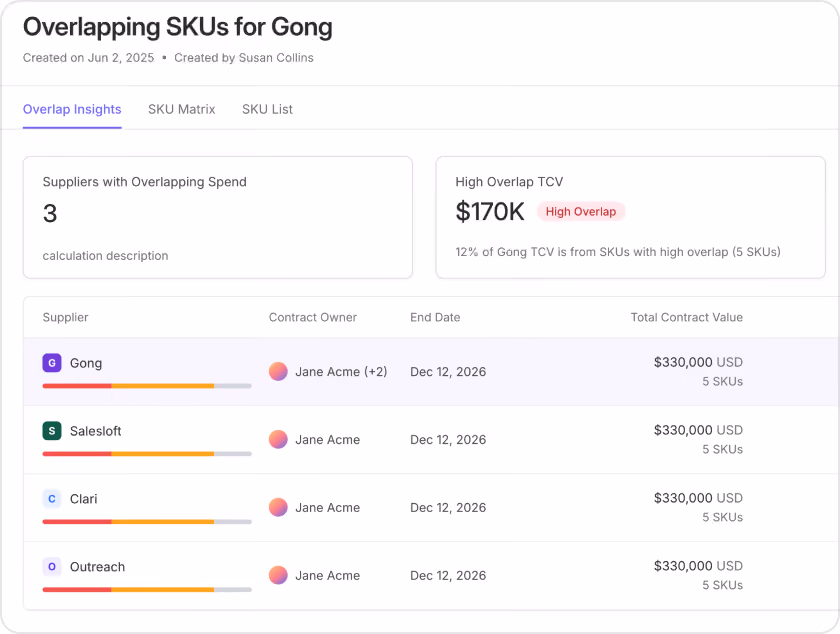Click Dec 12, 2026 in Clari row
Image resolution: width=840 pixels, height=634 pixels.
tap(448, 508)
